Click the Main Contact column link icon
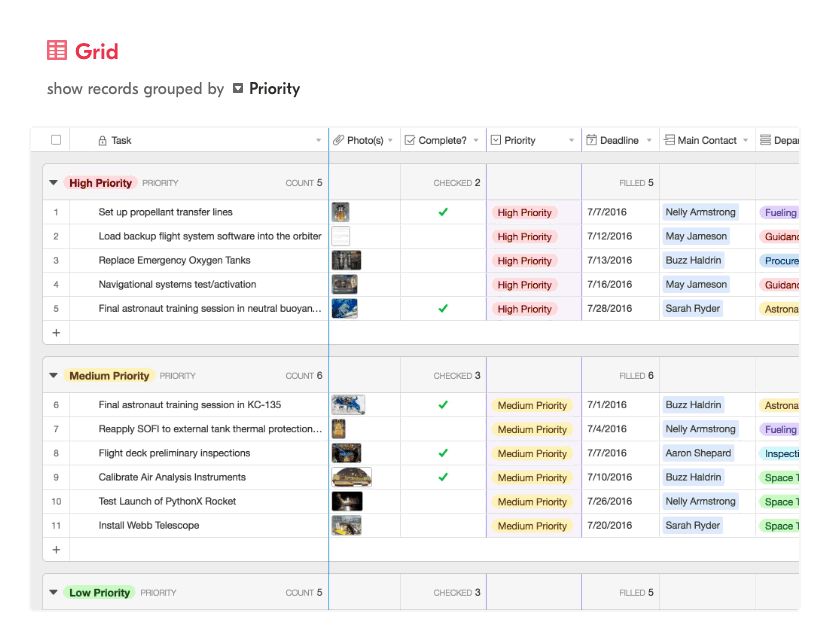The width and height of the screenshot is (828, 628). point(669,141)
